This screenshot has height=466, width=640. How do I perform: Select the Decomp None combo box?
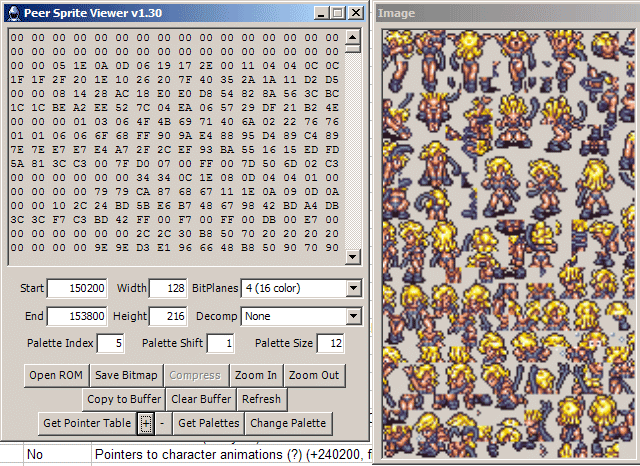point(301,316)
